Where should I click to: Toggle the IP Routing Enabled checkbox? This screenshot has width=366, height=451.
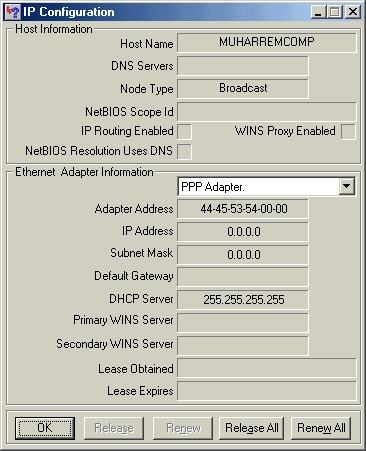click(x=184, y=131)
